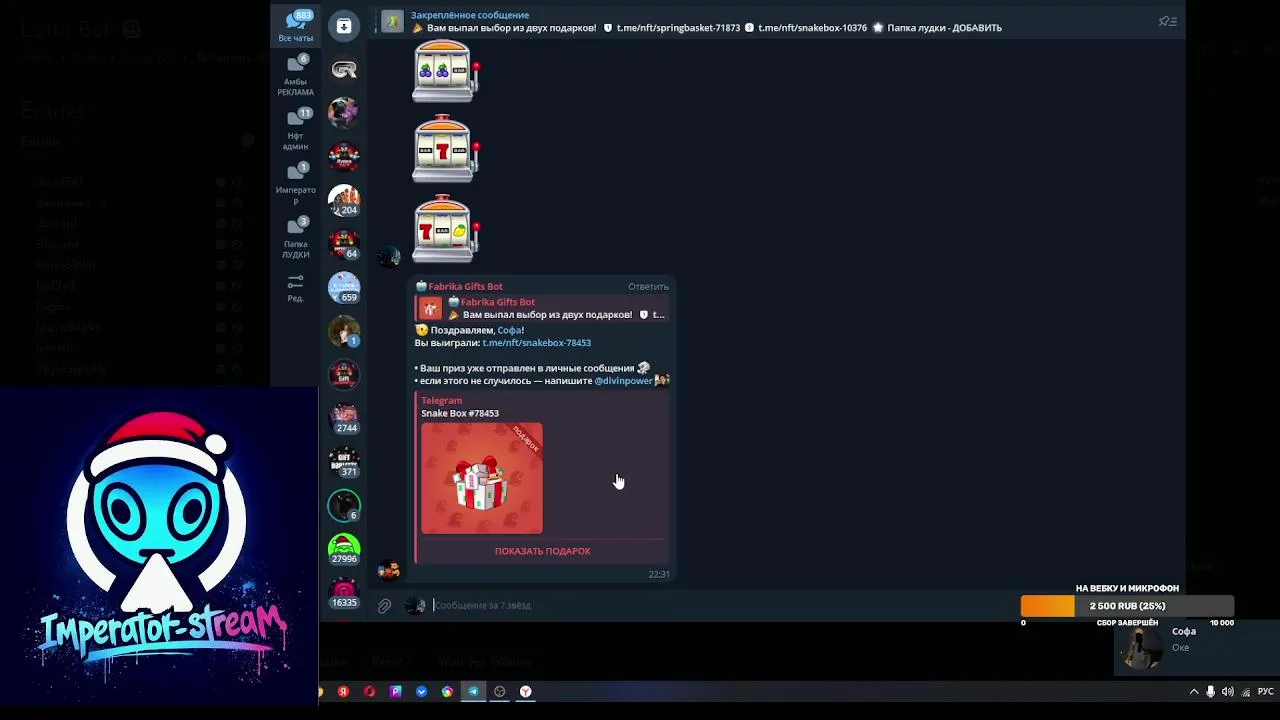1280x720 pixels.
Task: Click the Ответить reply button
Action: tap(648, 287)
